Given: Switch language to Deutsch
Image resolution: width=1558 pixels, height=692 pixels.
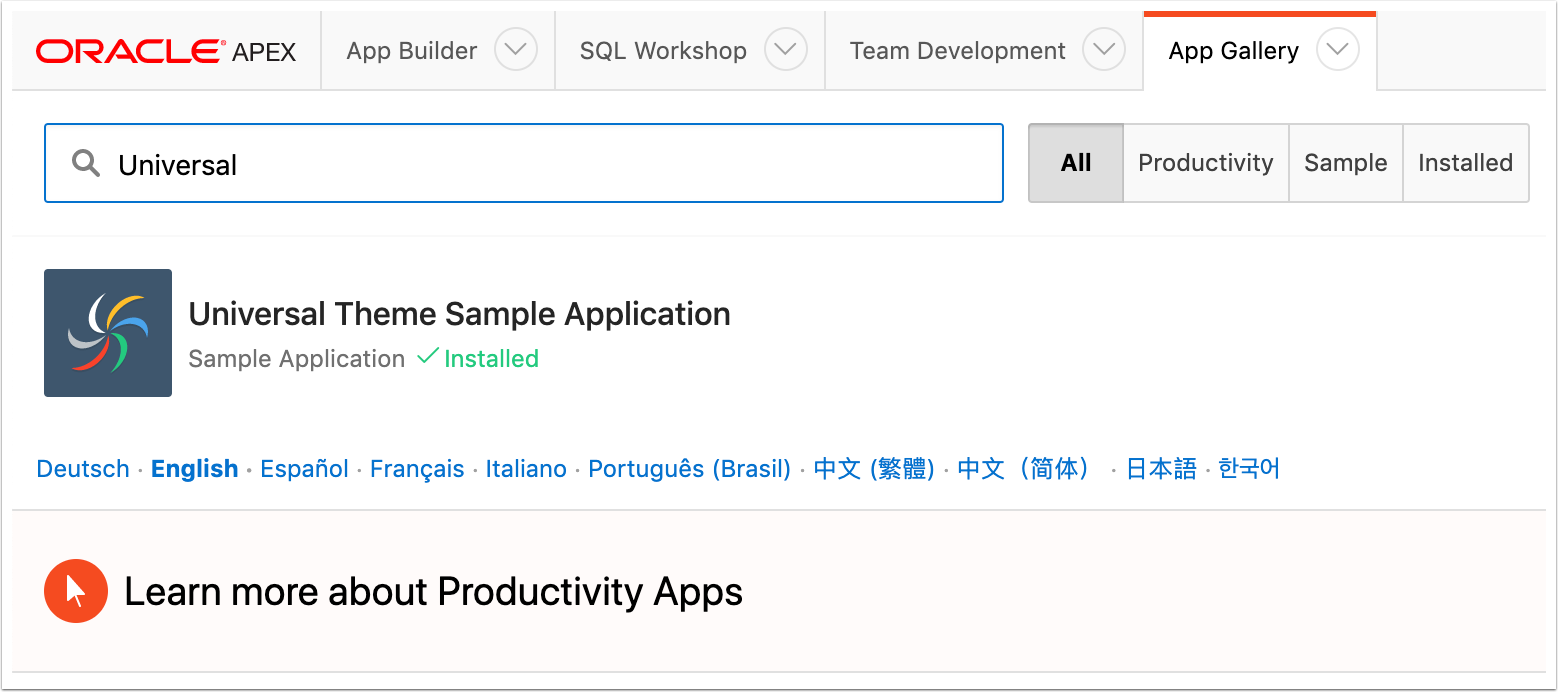Looking at the screenshot, I should coord(83,469).
